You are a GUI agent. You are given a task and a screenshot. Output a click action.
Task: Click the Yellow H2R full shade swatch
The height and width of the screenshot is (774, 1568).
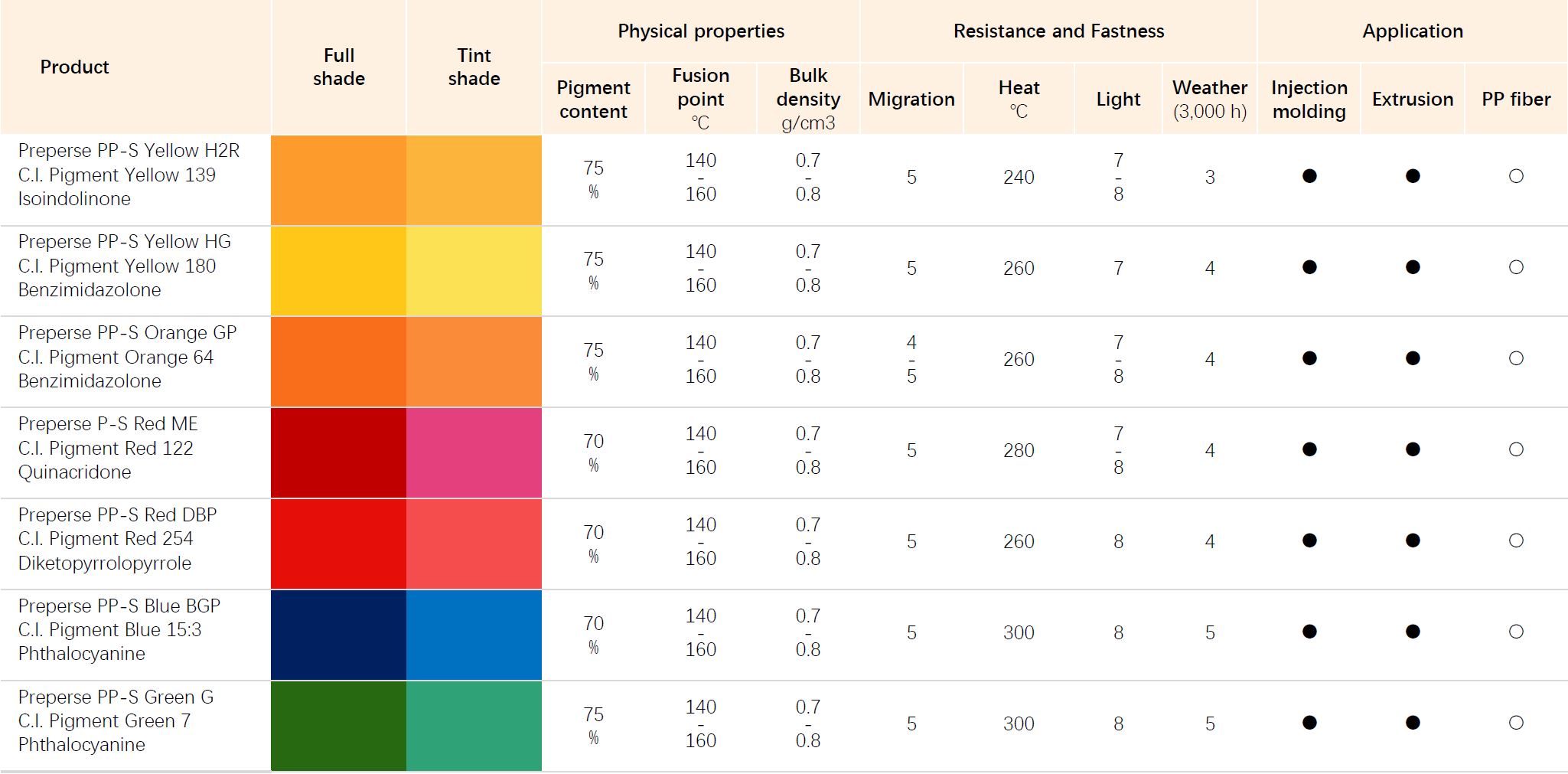pos(338,180)
